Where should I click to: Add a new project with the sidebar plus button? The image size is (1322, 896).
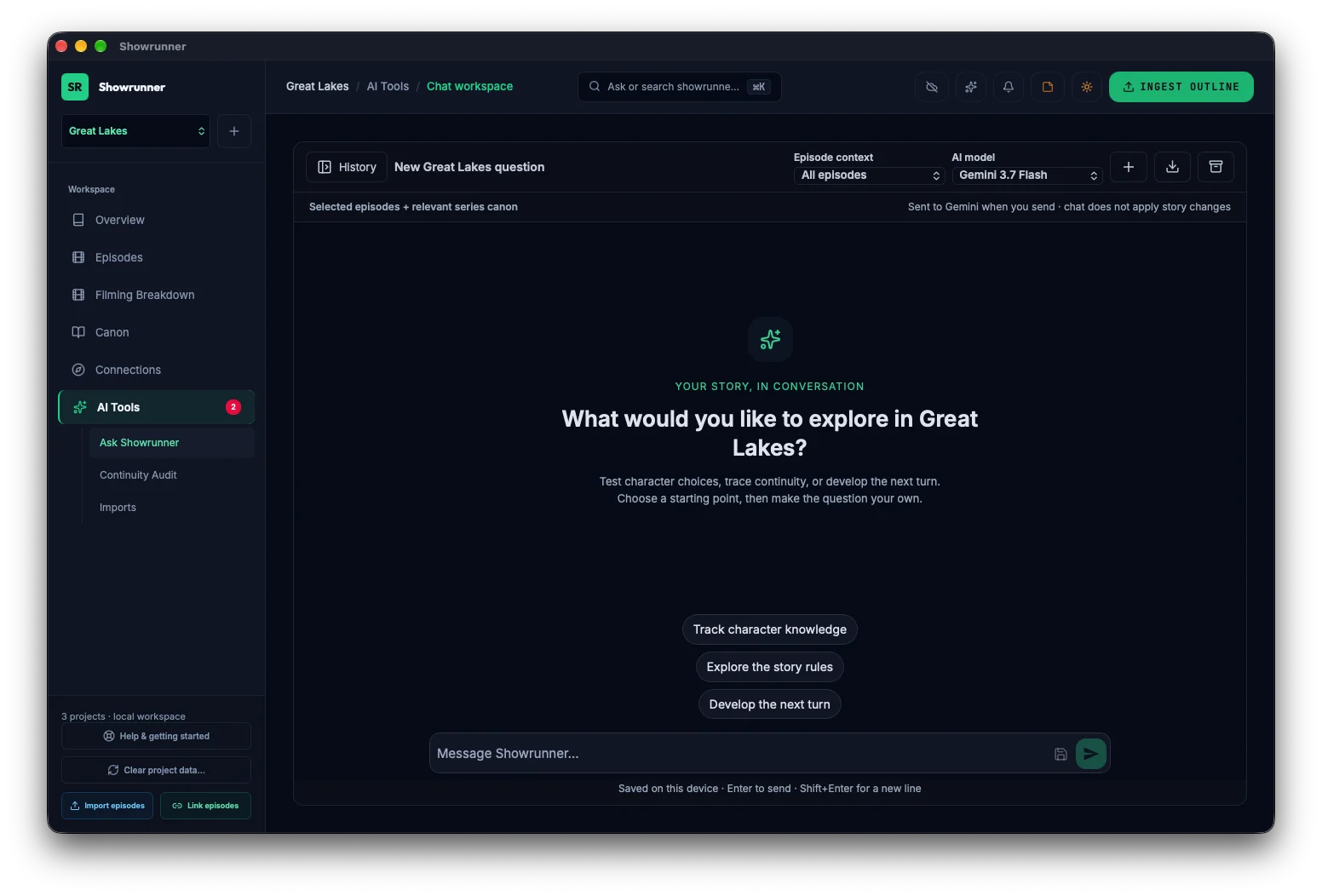pyautogui.click(x=234, y=131)
